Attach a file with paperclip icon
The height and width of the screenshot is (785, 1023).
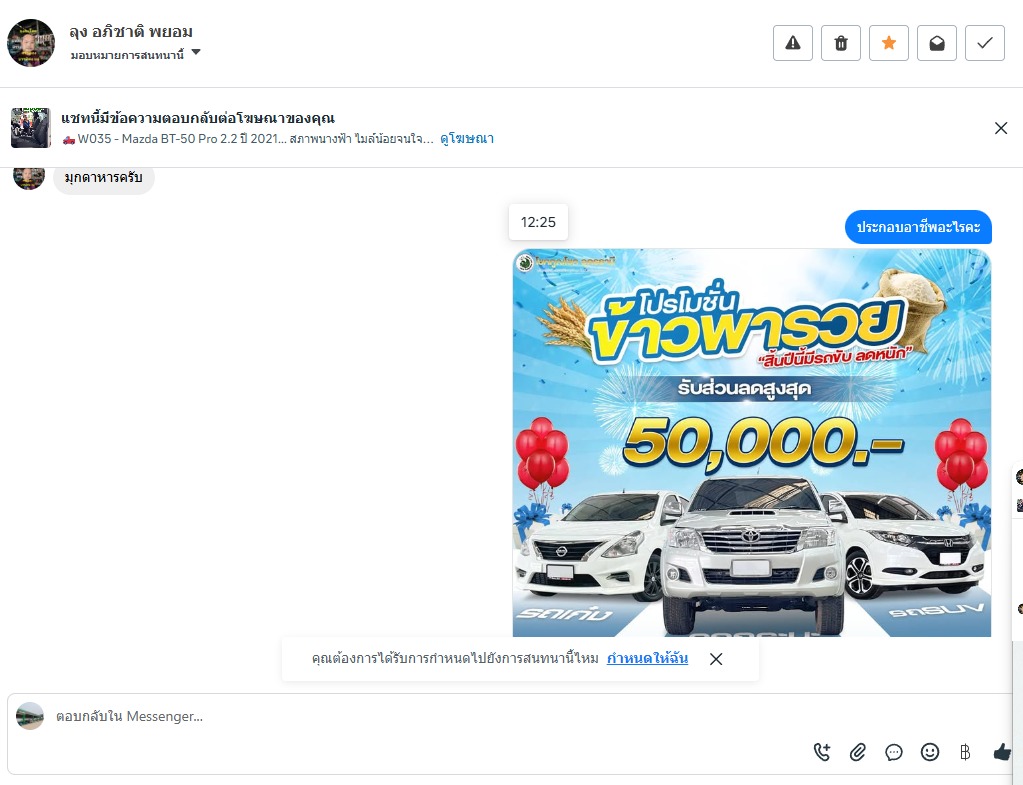coord(858,752)
